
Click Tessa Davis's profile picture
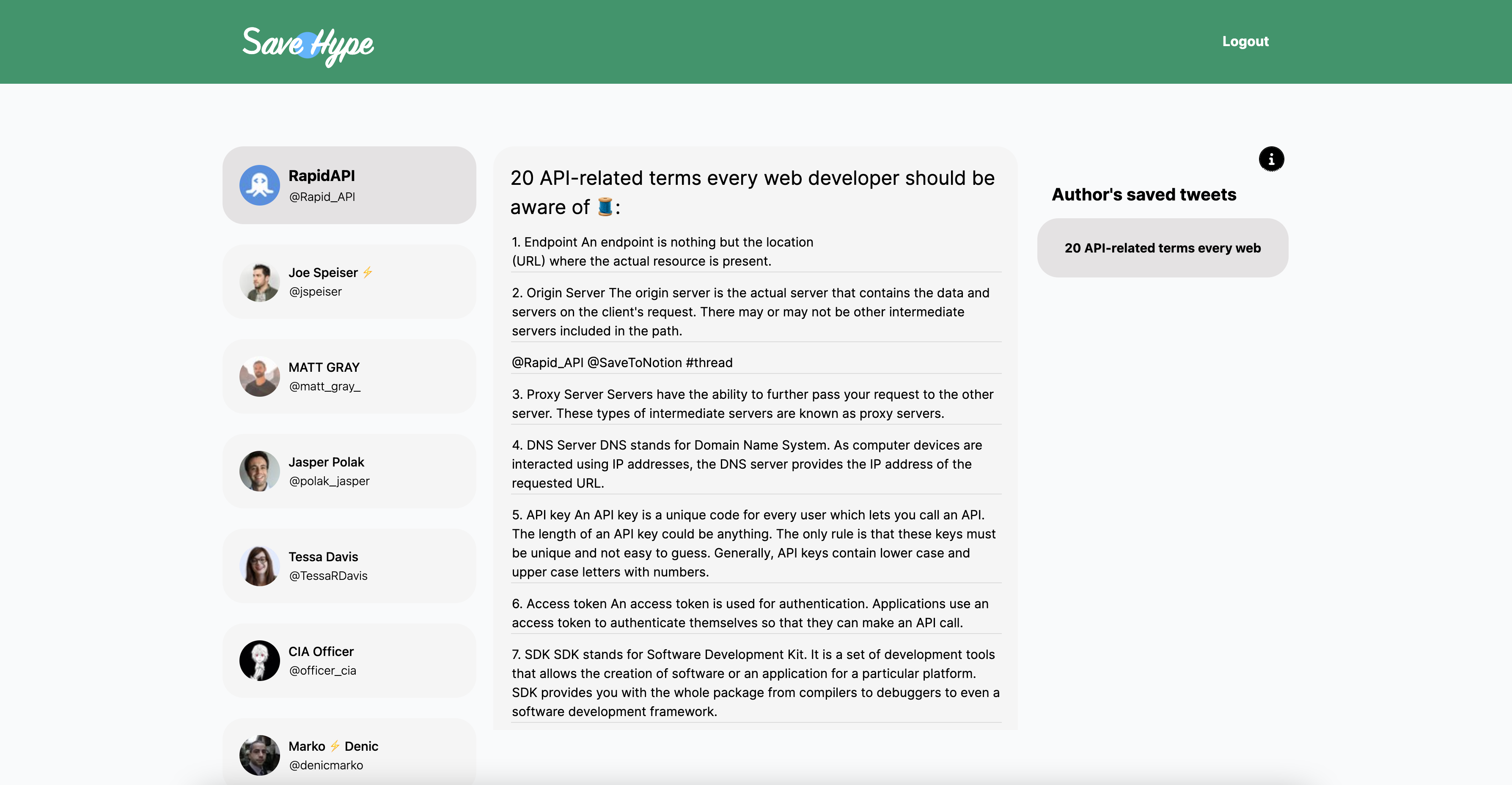[x=259, y=566]
